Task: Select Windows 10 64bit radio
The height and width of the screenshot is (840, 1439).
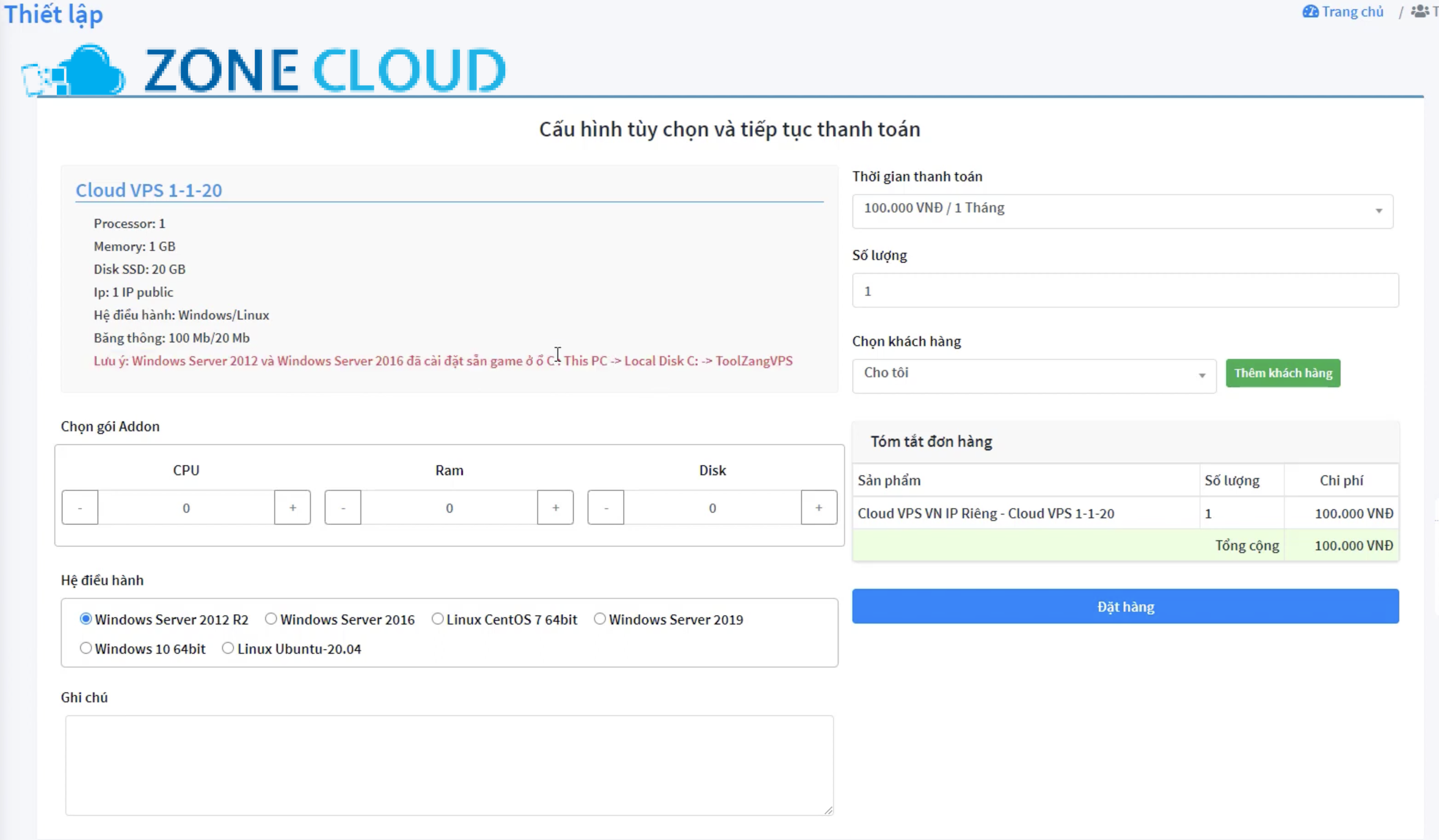Action: click(86, 648)
